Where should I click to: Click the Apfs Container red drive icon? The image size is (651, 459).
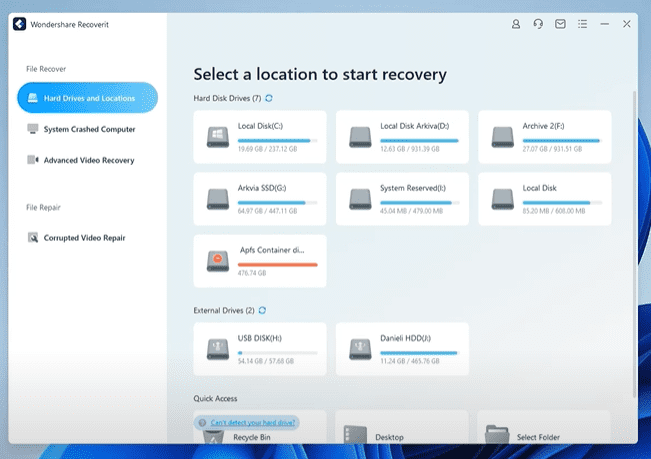pos(217,260)
